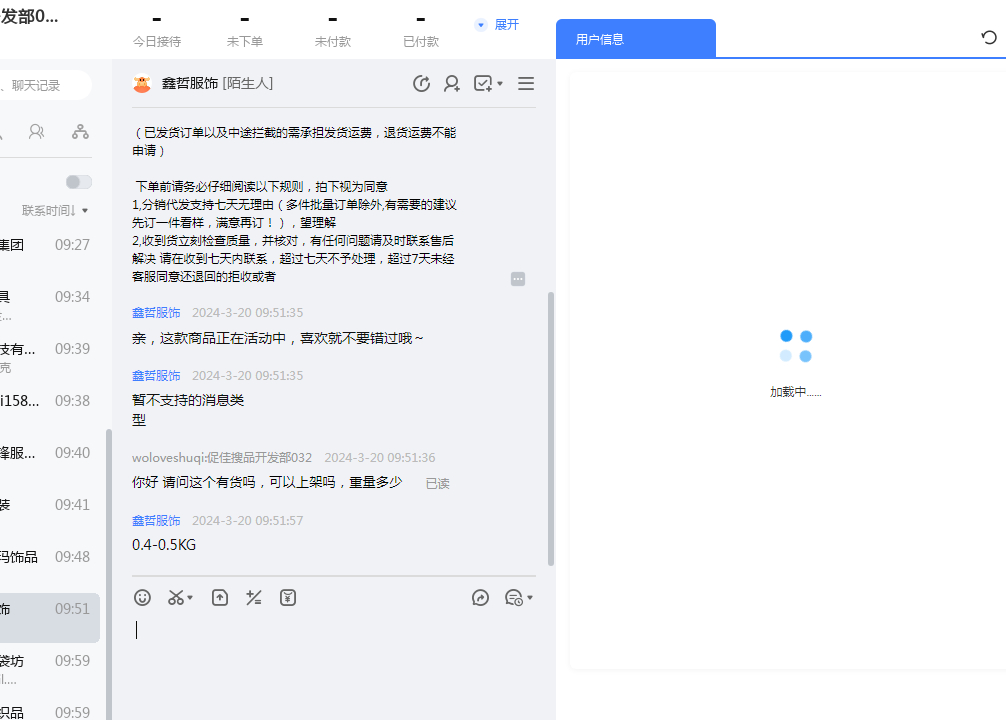
Task: Click the yen payment icon
Action: click(288, 598)
